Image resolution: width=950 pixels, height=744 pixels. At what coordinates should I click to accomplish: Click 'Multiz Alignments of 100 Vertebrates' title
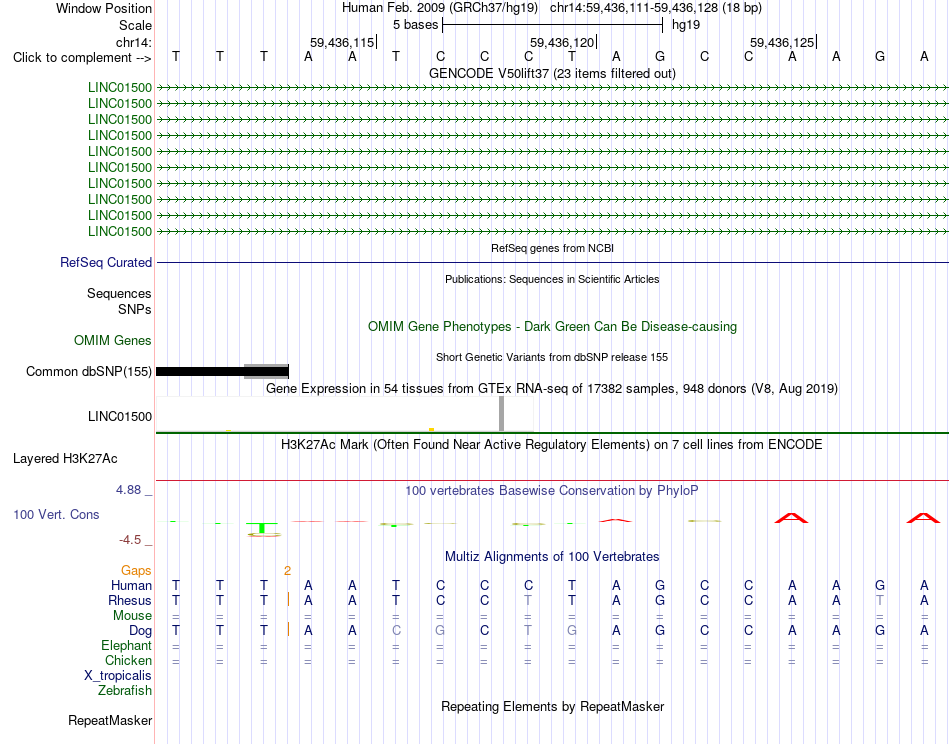(x=552, y=556)
